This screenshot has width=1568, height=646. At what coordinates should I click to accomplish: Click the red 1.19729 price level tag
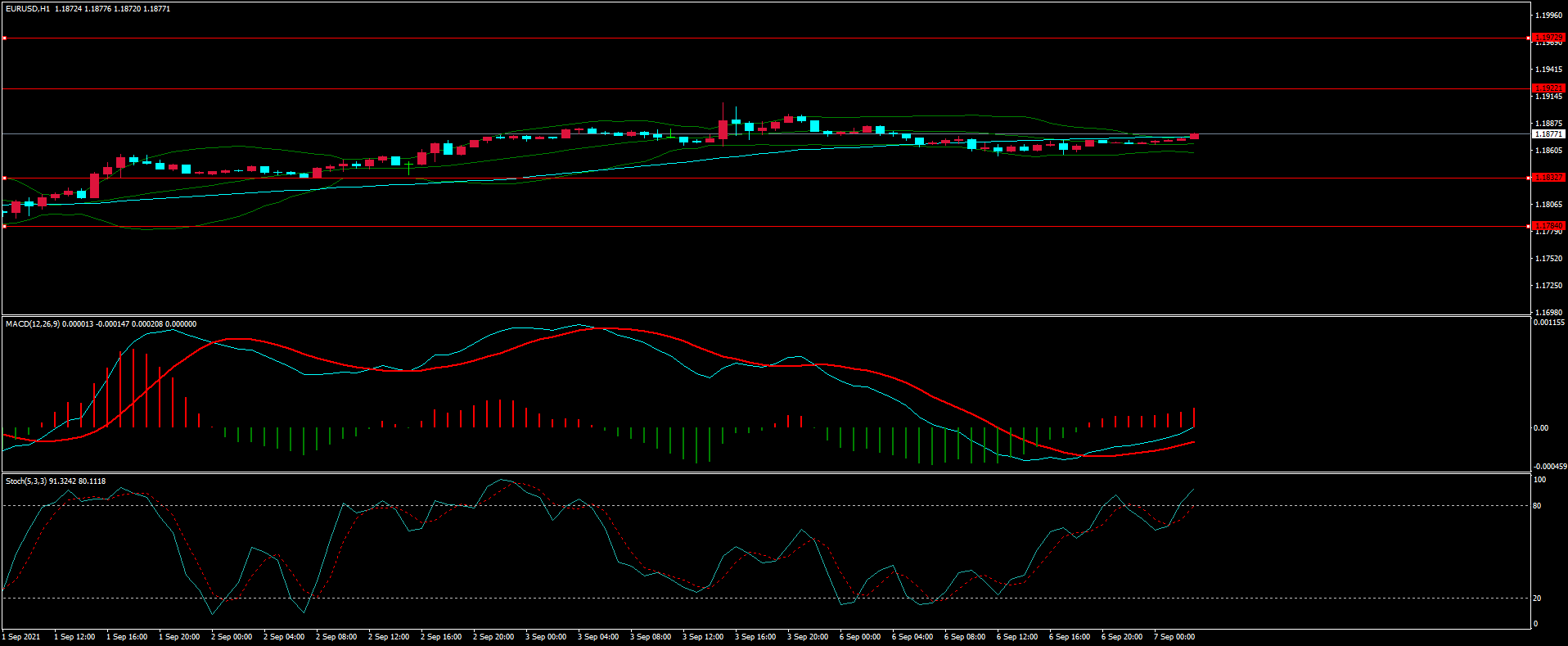(x=1548, y=38)
